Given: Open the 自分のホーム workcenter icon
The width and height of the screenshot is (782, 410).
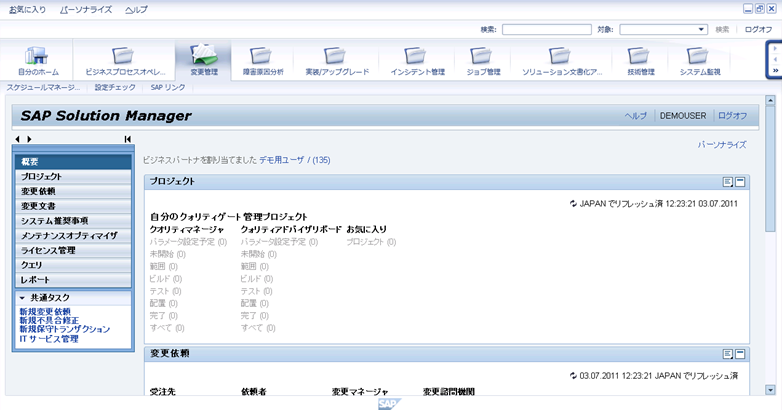Looking at the screenshot, I should [37, 60].
